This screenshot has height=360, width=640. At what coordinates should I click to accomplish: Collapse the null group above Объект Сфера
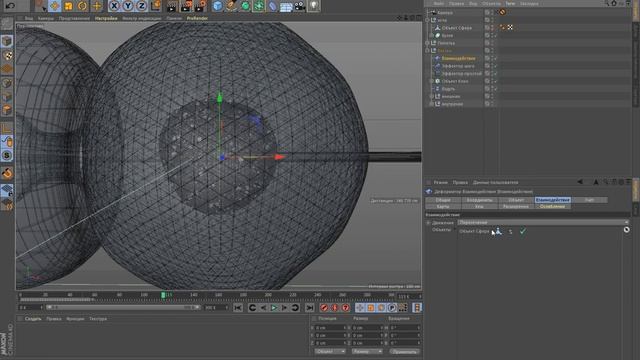tap(427, 20)
